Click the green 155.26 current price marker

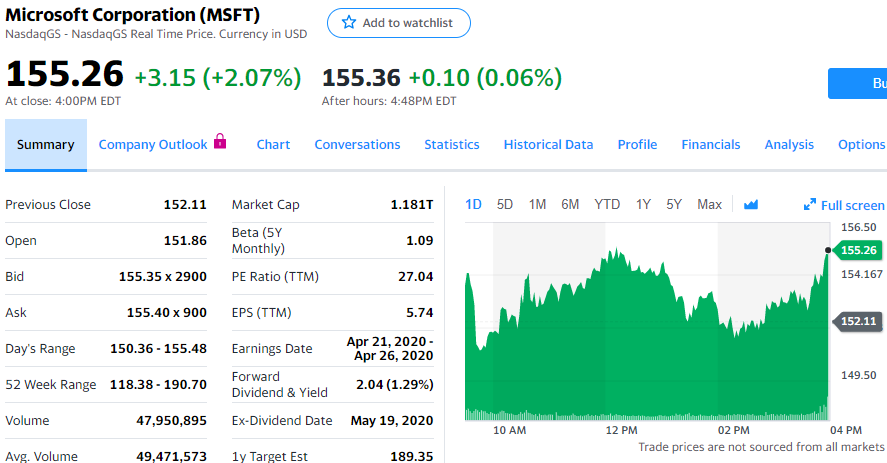(x=858, y=250)
